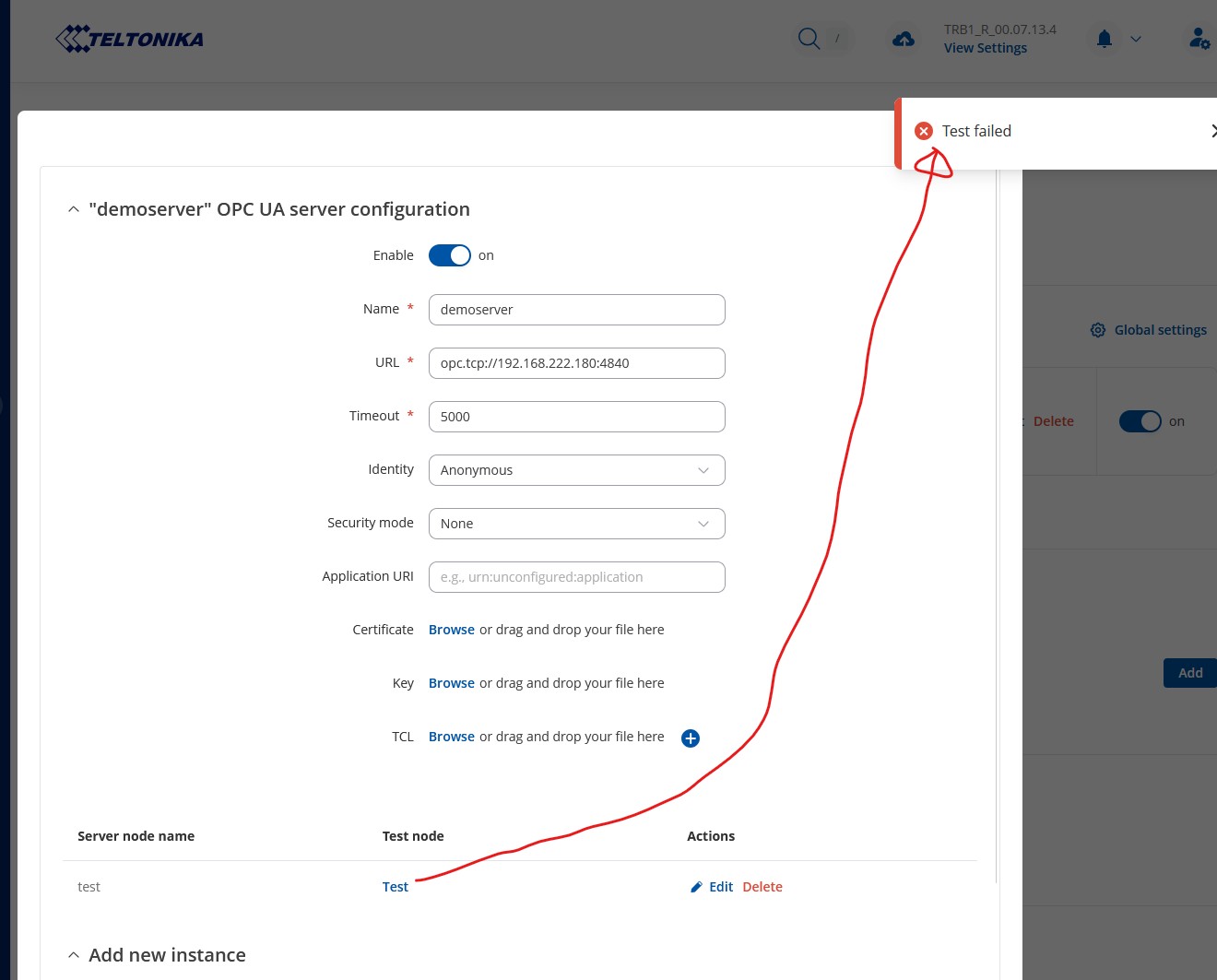Toggle the Enable switch off
The image size is (1217, 980).
(x=450, y=255)
